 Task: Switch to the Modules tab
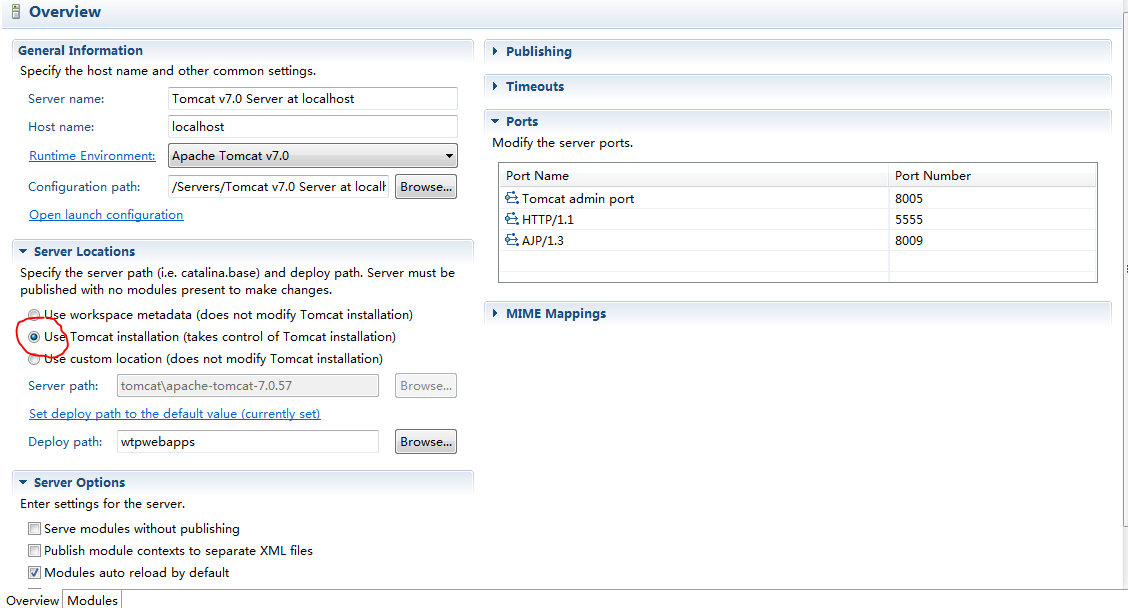coord(92,600)
